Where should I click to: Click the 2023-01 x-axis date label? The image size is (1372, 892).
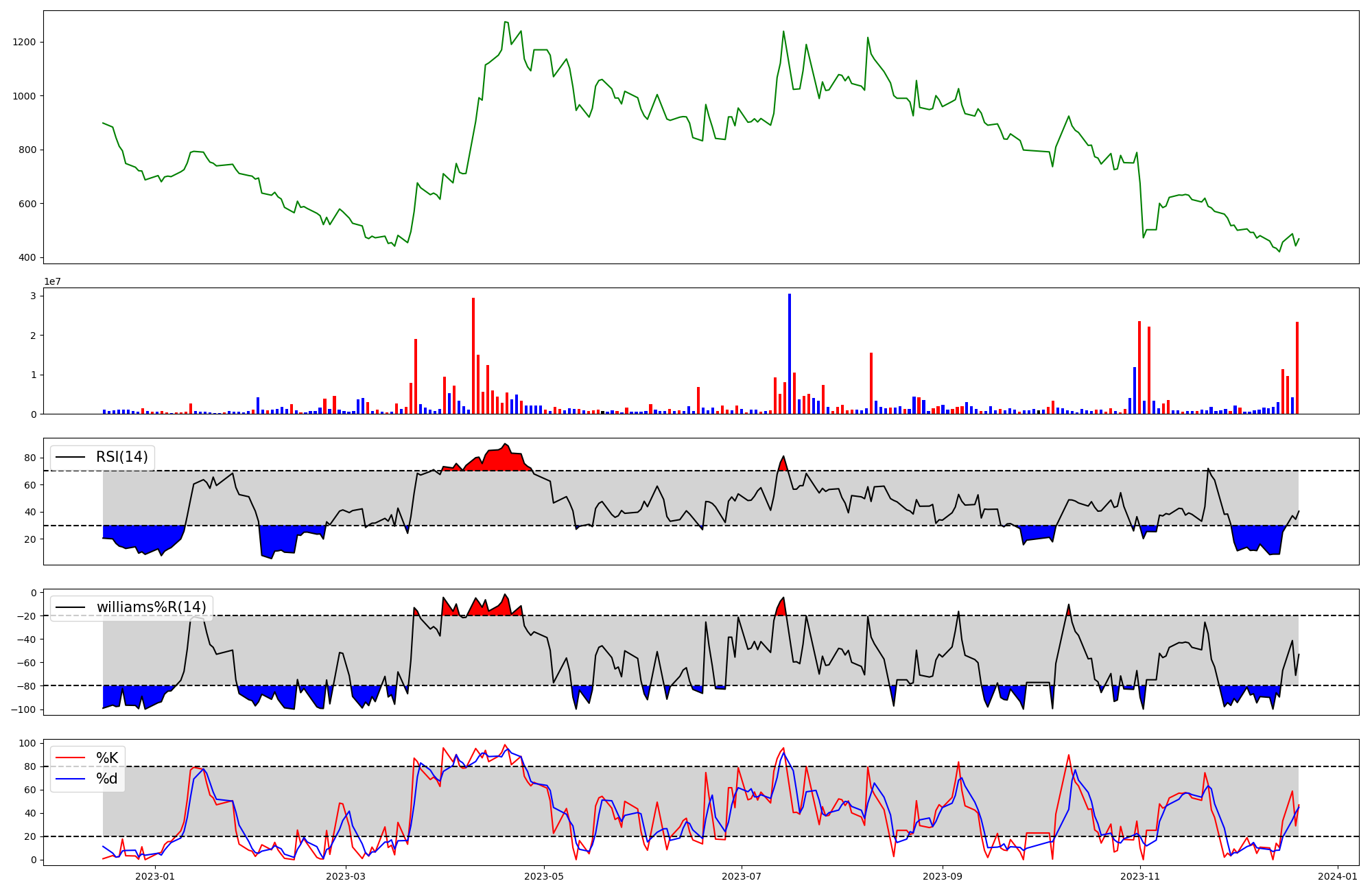pyautogui.click(x=155, y=876)
